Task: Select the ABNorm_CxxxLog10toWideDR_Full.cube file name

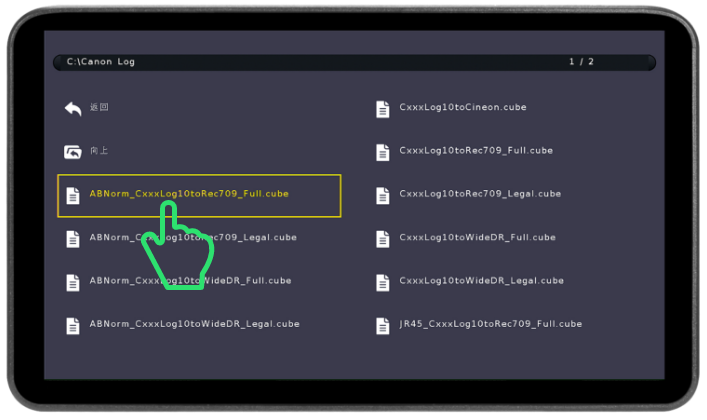Action: tap(190, 281)
